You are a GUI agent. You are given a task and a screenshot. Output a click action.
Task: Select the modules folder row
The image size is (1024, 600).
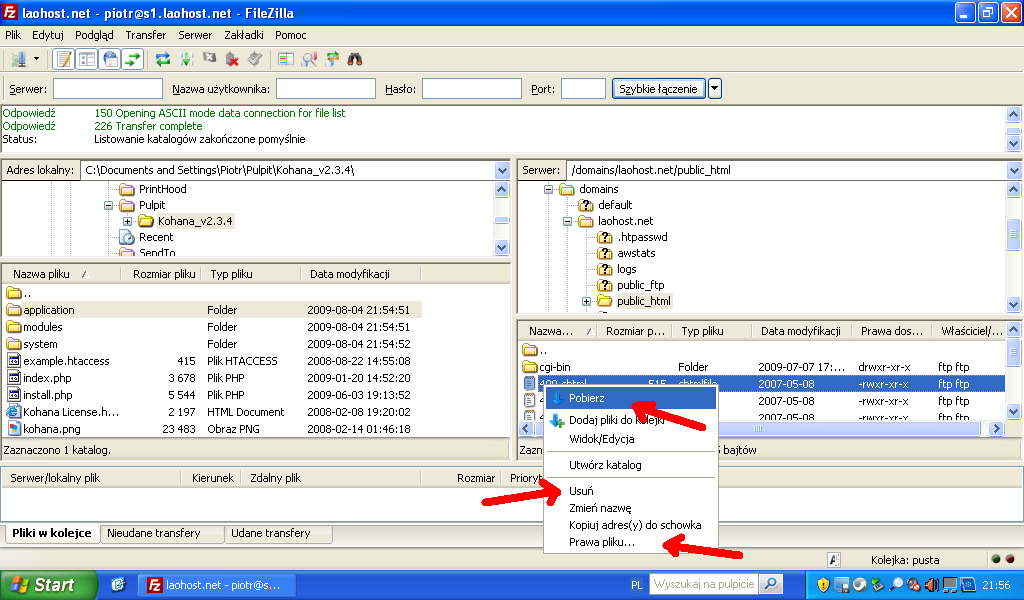[212, 327]
